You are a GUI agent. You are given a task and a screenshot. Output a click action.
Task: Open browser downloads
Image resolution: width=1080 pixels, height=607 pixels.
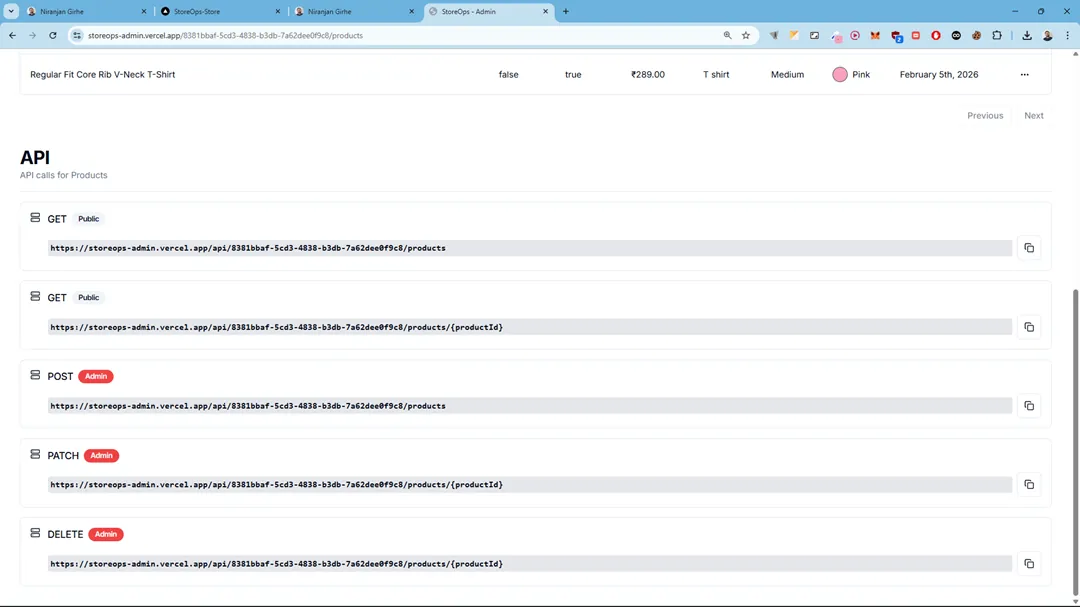pyautogui.click(x=1027, y=35)
